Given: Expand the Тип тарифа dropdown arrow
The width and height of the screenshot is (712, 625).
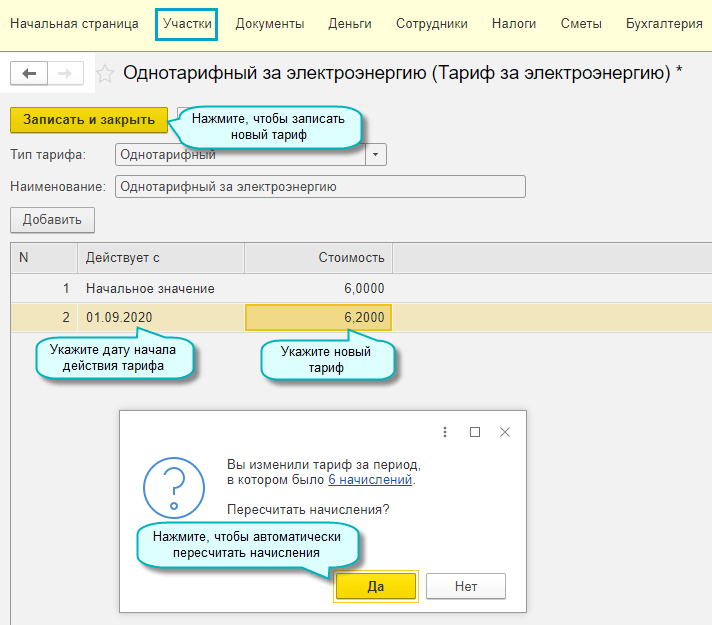Looking at the screenshot, I should [x=376, y=154].
